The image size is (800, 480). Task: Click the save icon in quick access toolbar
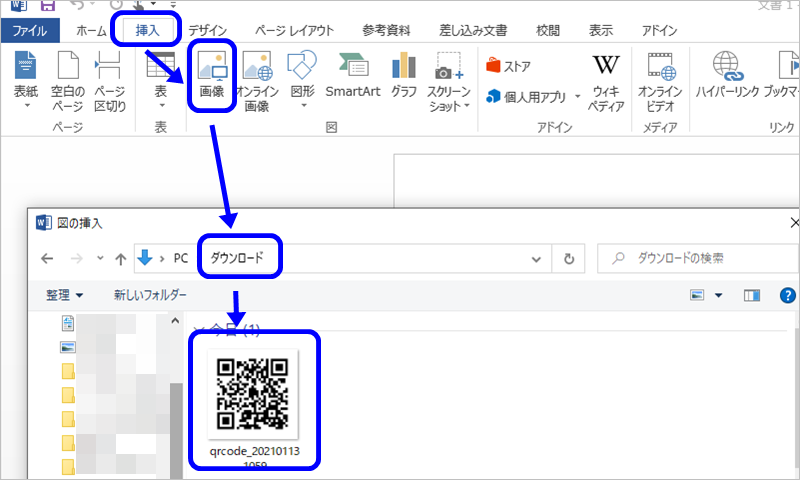(x=47, y=5)
